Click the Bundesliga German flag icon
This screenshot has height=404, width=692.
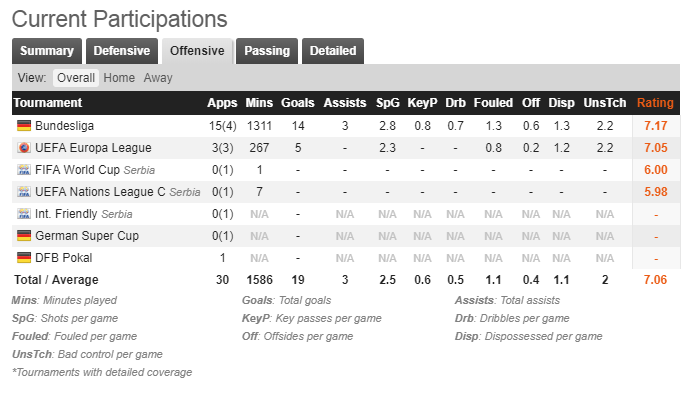tap(24, 126)
